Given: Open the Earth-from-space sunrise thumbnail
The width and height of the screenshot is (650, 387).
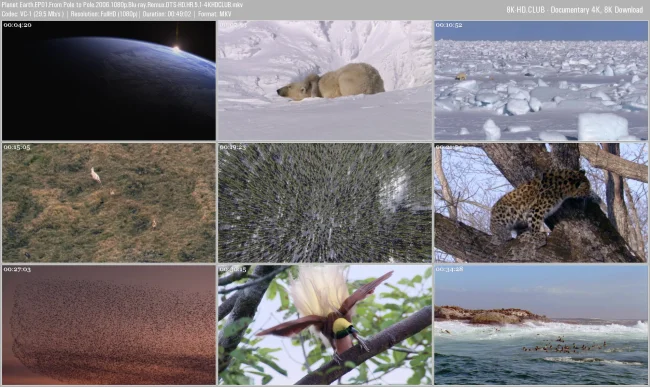Looking at the screenshot, I should (109, 80).
